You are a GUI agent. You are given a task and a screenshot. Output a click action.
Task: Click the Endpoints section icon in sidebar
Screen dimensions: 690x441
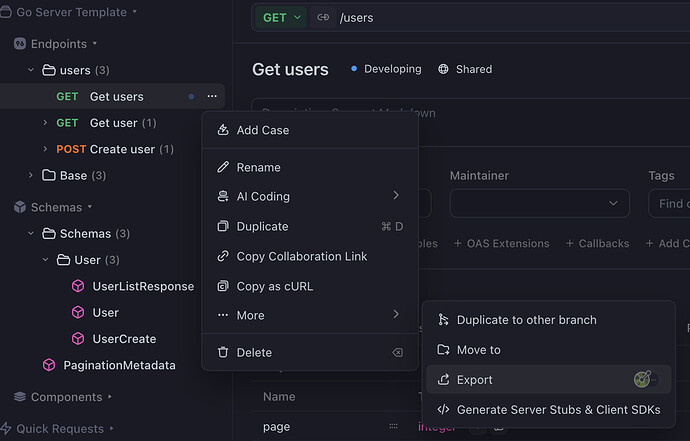coord(19,44)
